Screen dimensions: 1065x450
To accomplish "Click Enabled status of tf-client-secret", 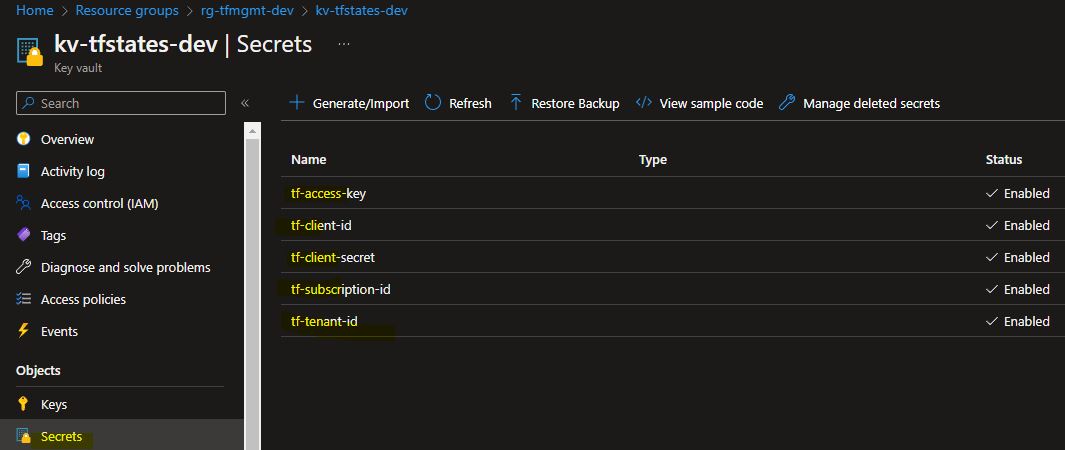I will tap(1017, 257).
